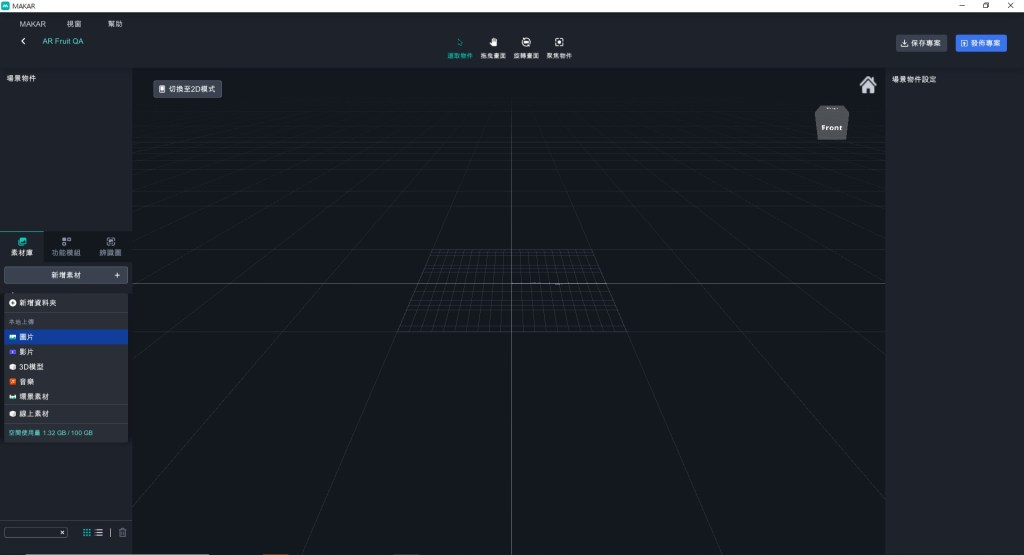
Task: Choose the rotate-view tool in toolbar
Action: click(x=526, y=47)
